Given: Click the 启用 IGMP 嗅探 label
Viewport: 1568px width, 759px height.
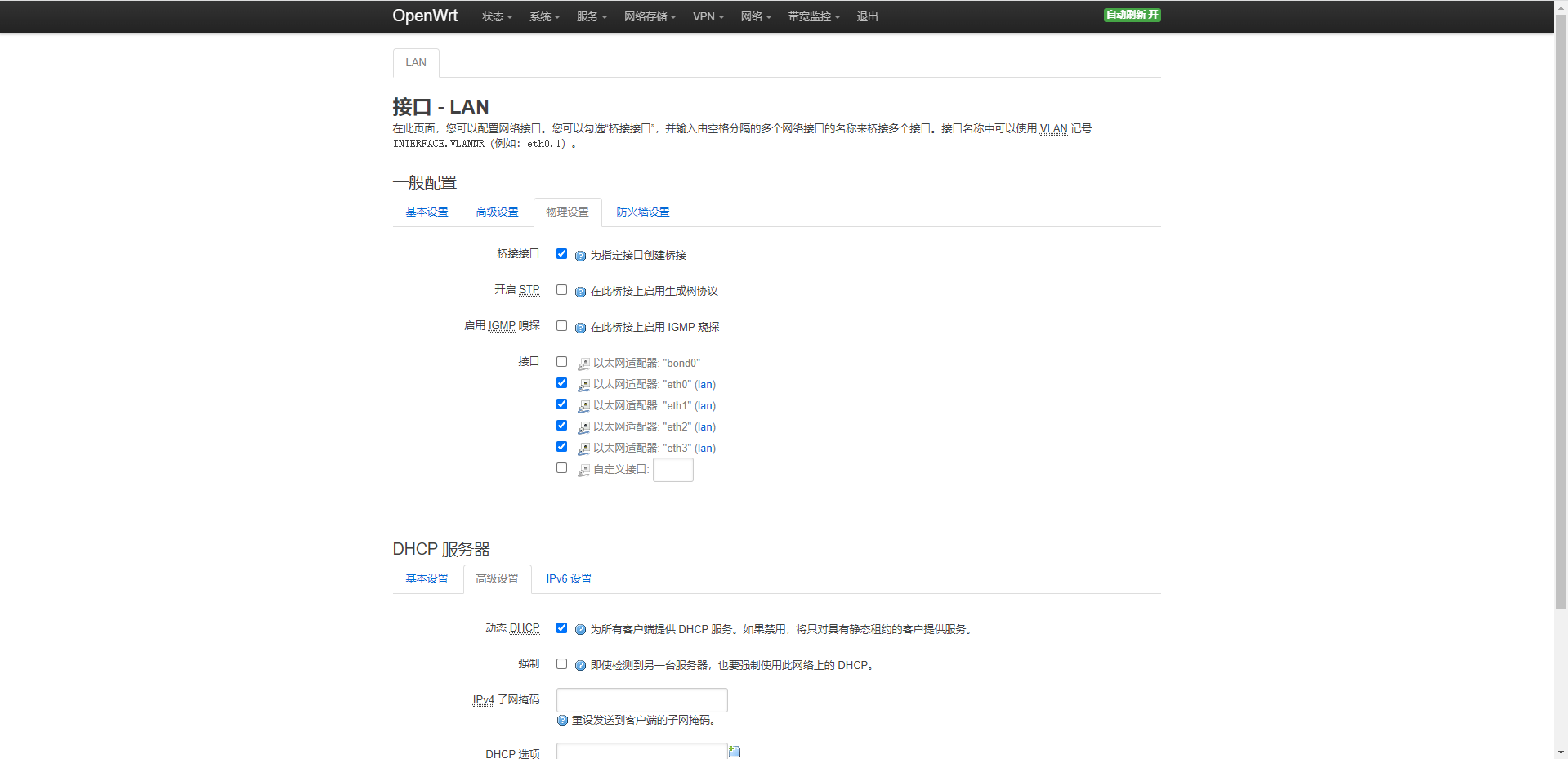Looking at the screenshot, I should click(x=502, y=326).
